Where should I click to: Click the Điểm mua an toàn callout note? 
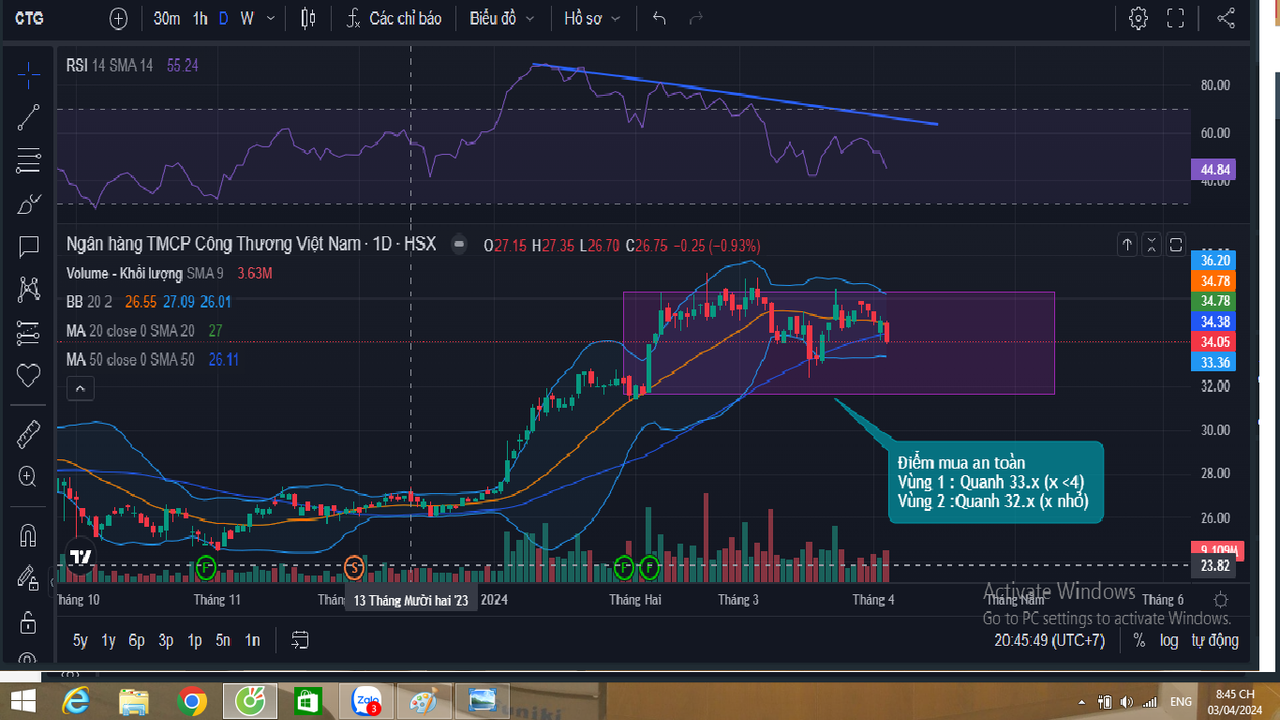[x=996, y=482]
